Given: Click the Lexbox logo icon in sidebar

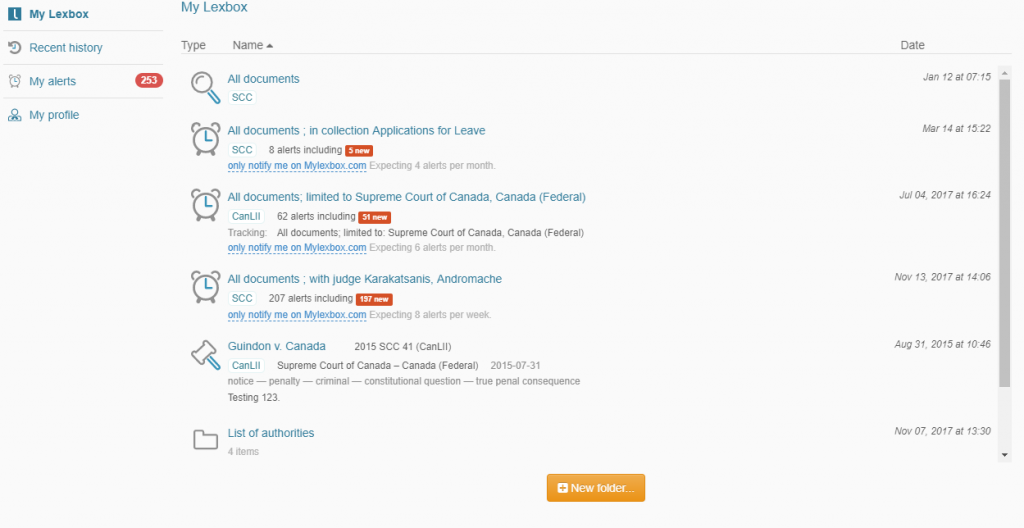Looking at the screenshot, I should point(15,14).
